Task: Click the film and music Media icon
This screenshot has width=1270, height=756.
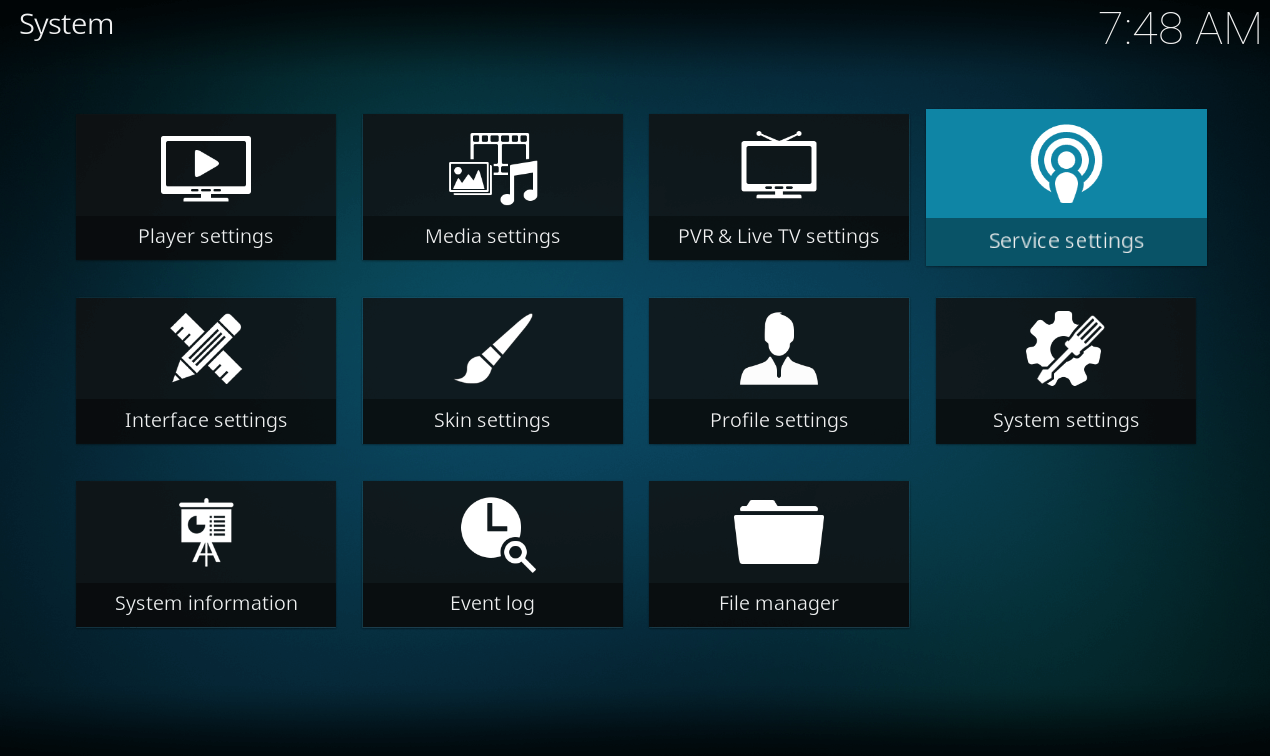Action: click(493, 168)
